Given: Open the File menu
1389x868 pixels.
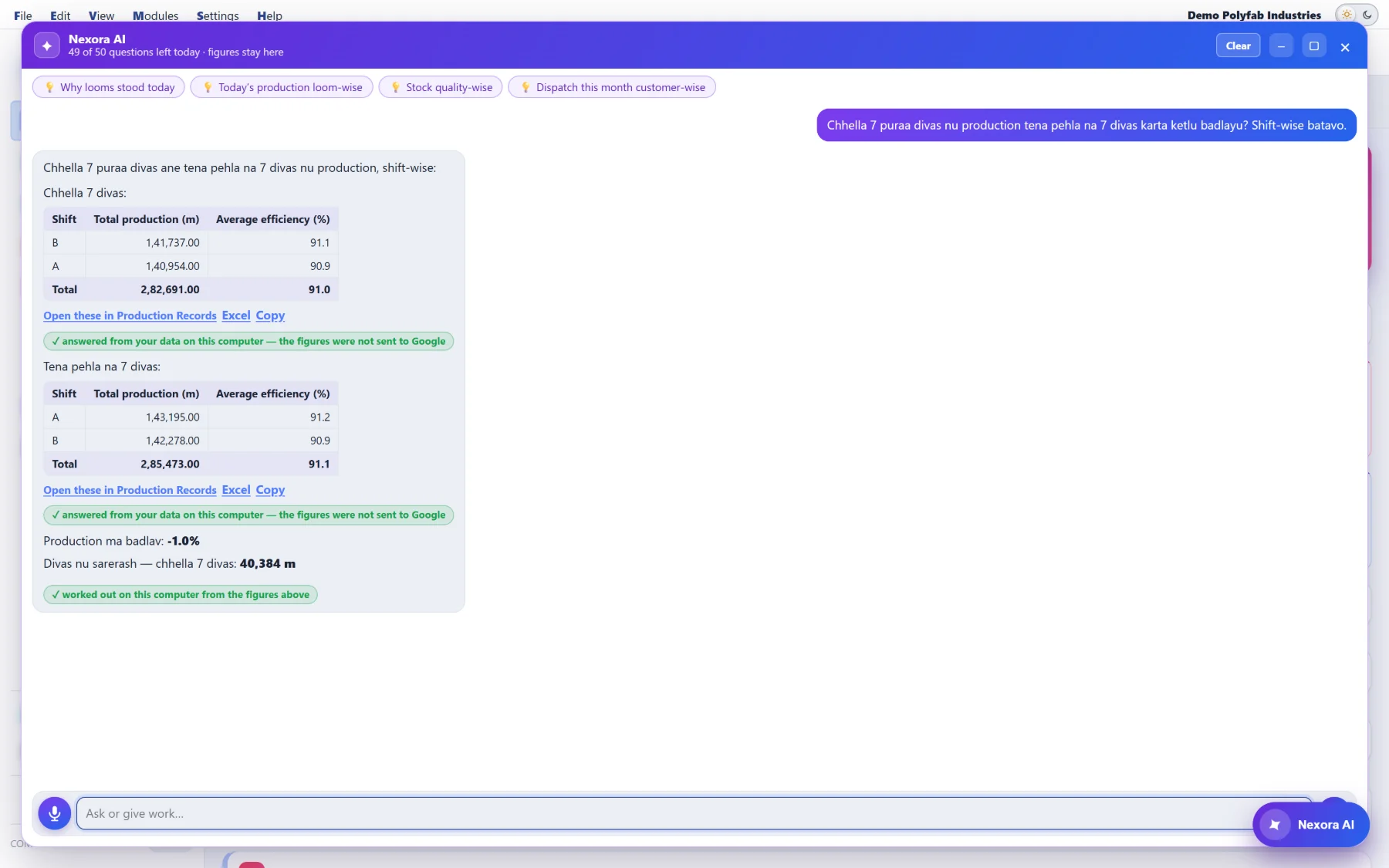Looking at the screenshot, I should point(23,15).
